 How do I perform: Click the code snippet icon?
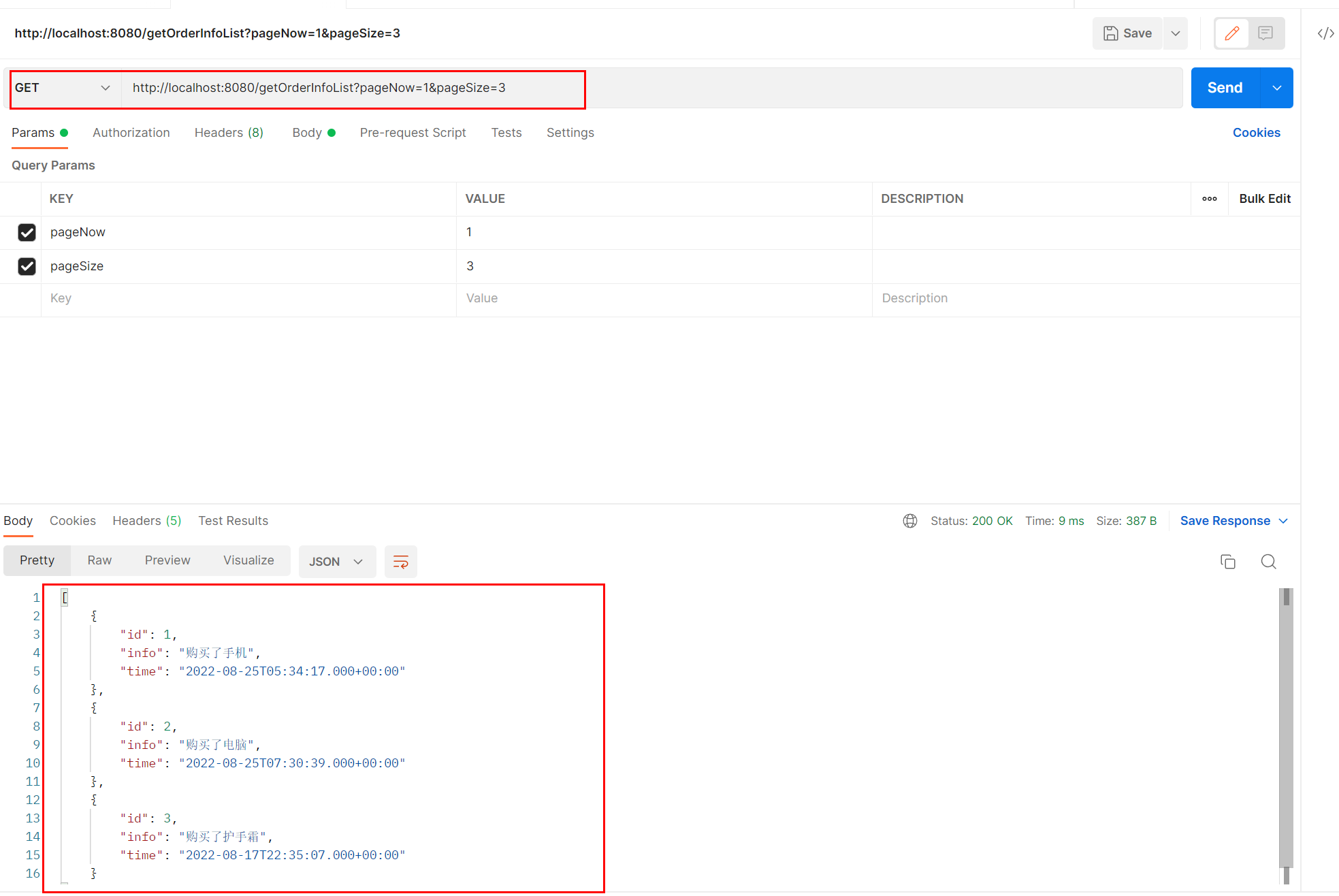point(1325,33)
